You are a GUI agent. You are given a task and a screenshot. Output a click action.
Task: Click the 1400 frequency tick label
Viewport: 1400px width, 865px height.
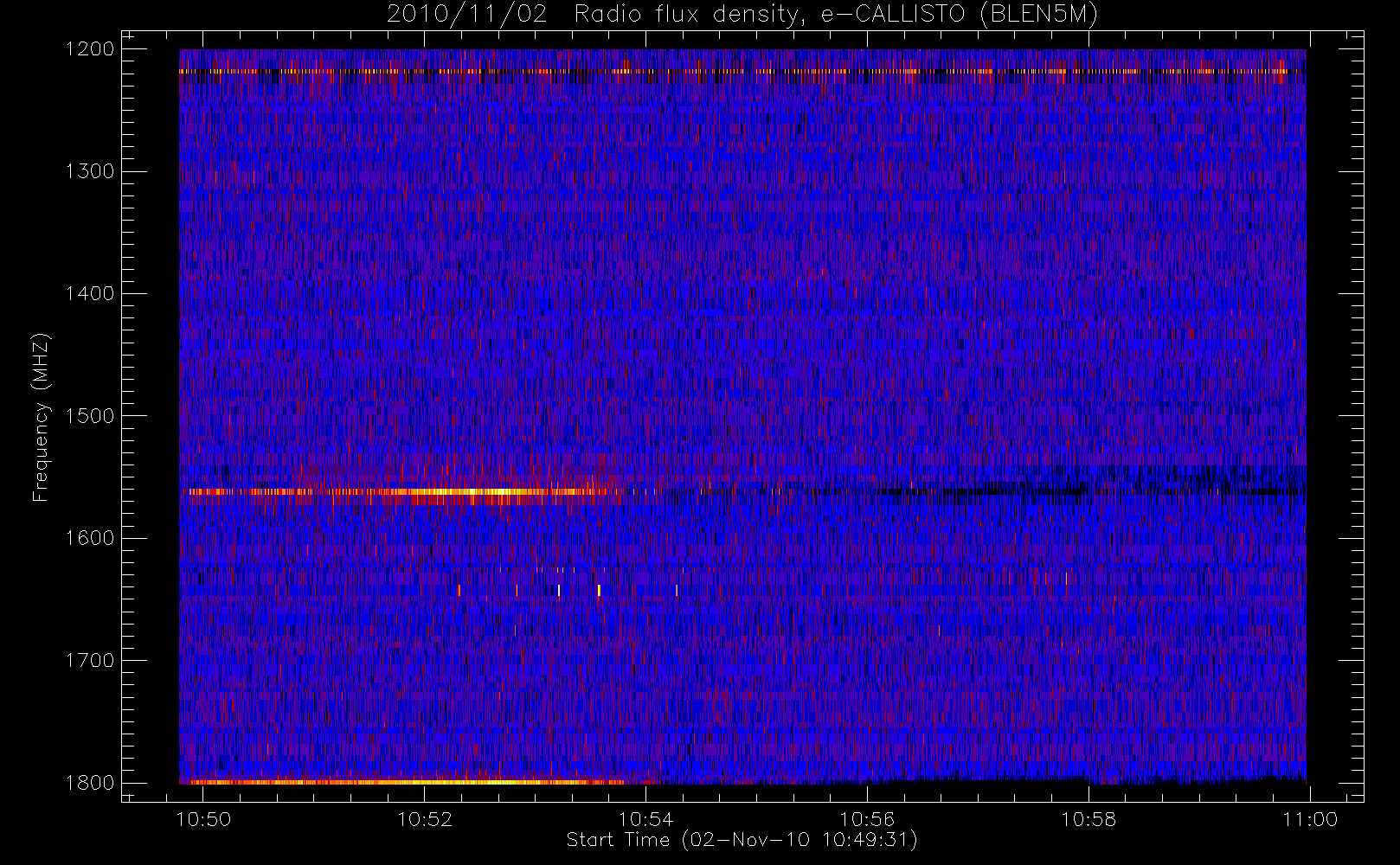(90, 293)
